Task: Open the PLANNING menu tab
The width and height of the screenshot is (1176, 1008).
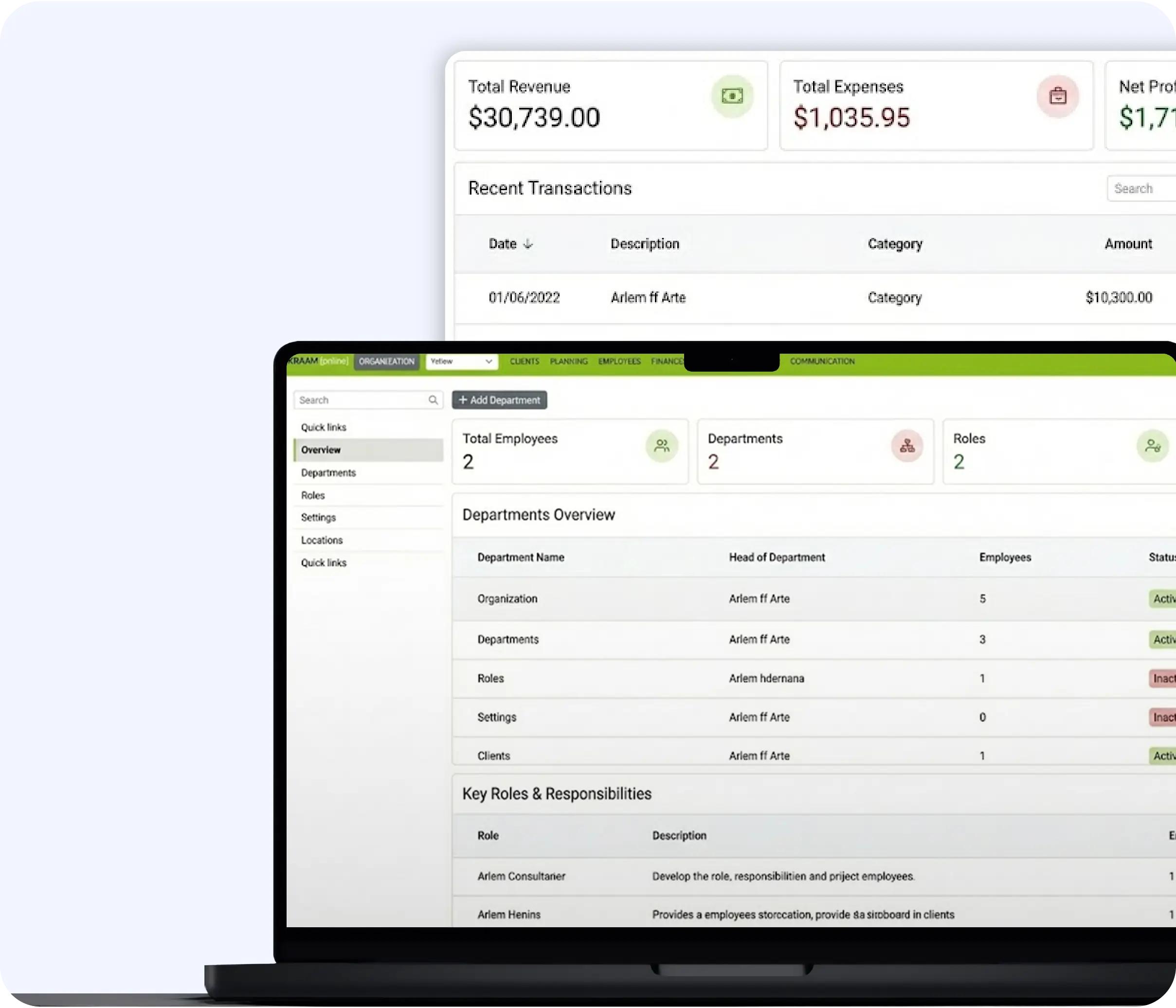Action: tap(569, 361)
